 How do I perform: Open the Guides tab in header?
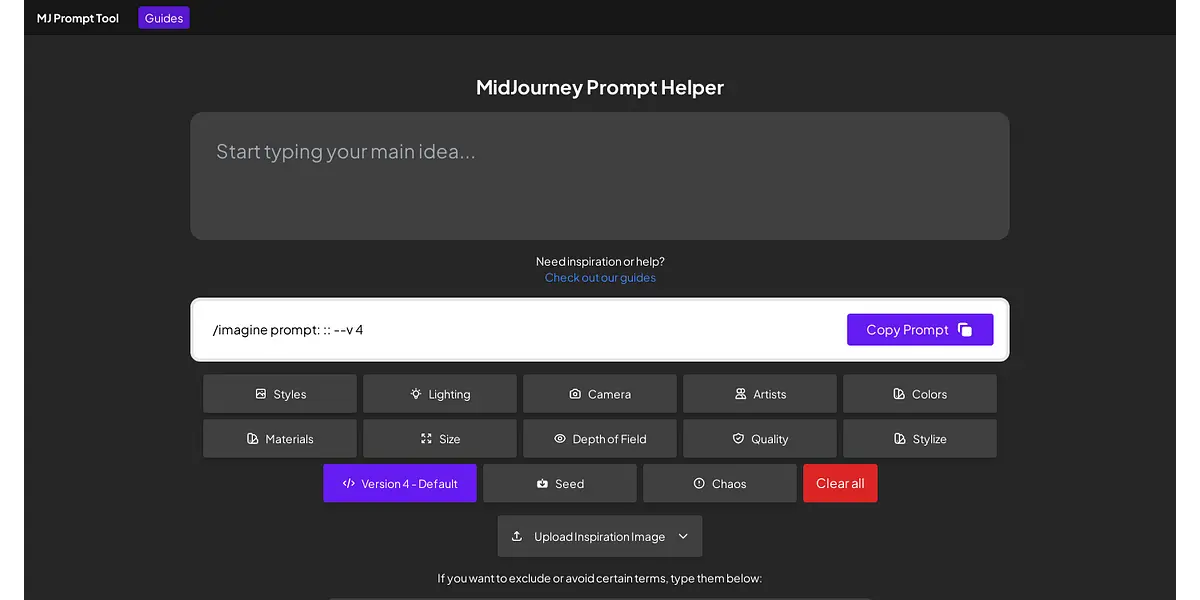pos(164,18)
